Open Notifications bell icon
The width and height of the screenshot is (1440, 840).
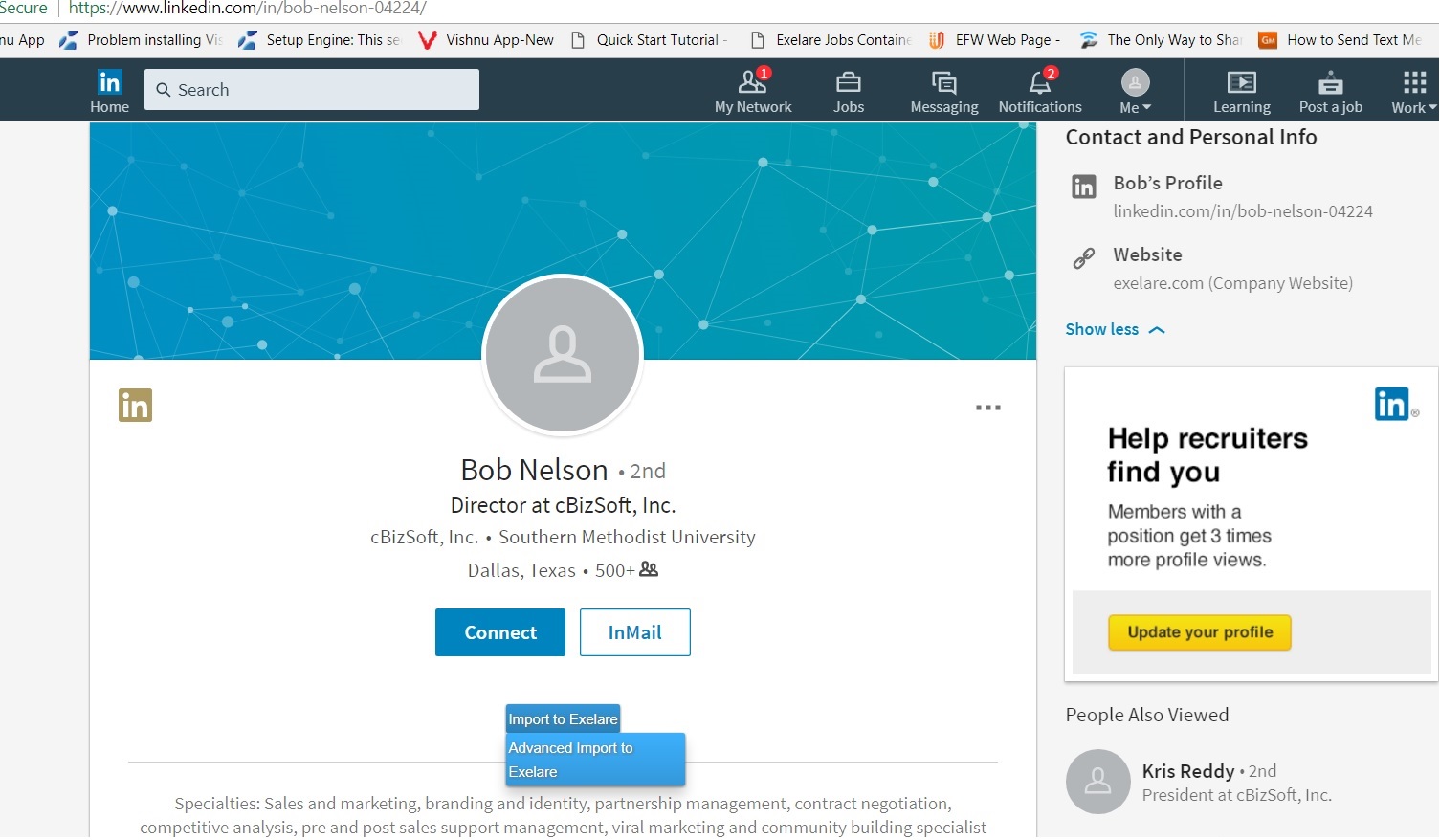[x=1040, y=82]
